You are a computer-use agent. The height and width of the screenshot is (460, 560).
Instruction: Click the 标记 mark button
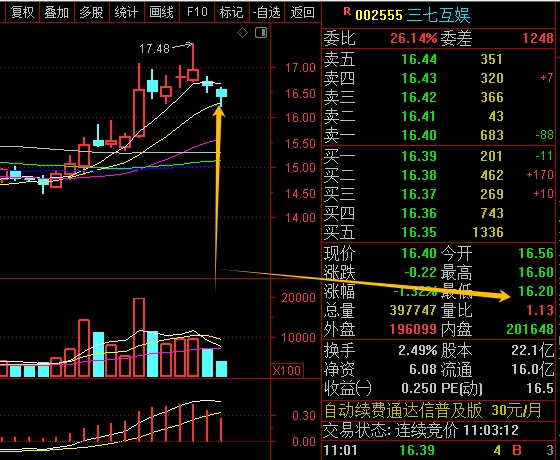231,12
